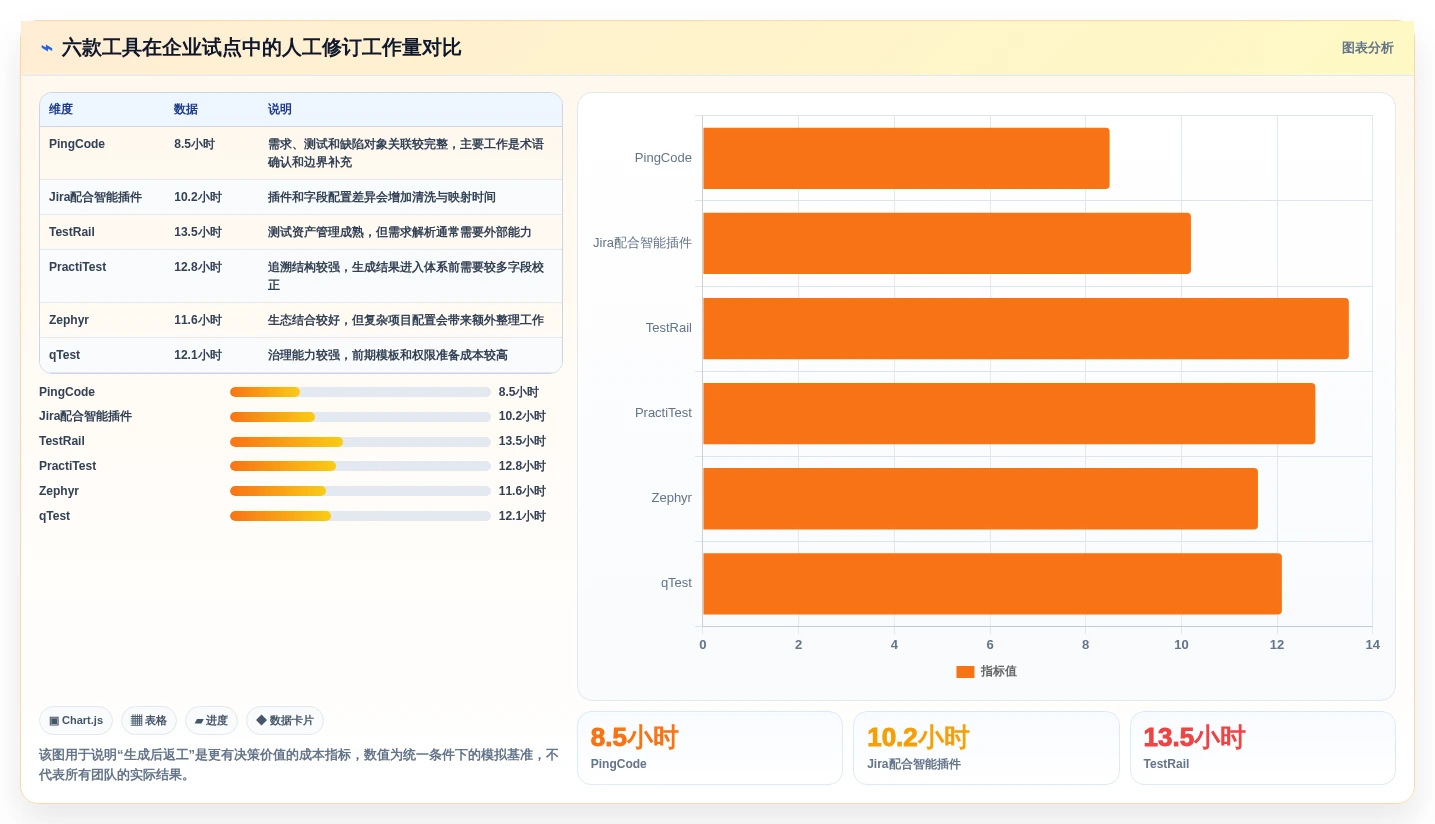Click PingCode table row name
Screen dimensions: 1435x824
(77, 144)
